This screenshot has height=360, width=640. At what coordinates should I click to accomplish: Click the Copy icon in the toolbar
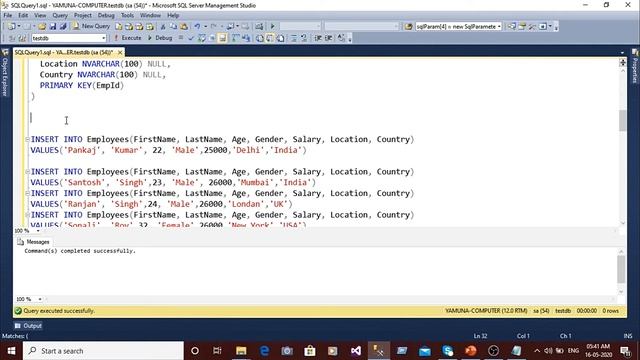(x=173, y=27)
